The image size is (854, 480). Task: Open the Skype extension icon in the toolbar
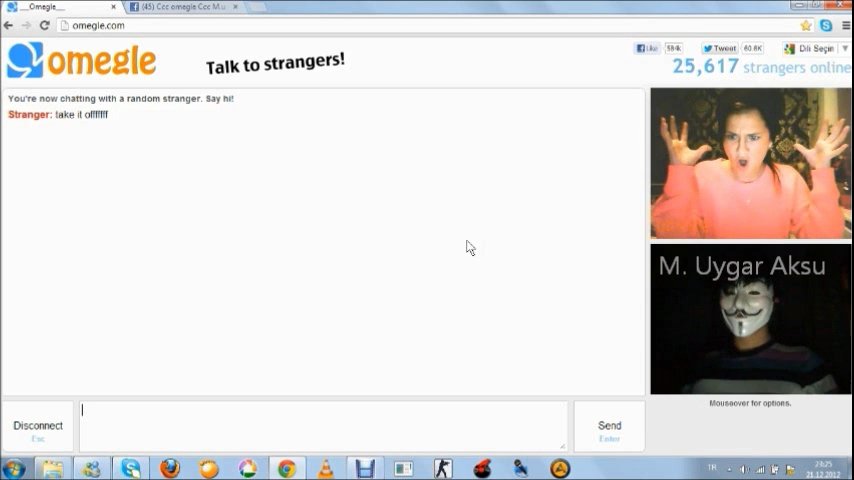point(826,26)
